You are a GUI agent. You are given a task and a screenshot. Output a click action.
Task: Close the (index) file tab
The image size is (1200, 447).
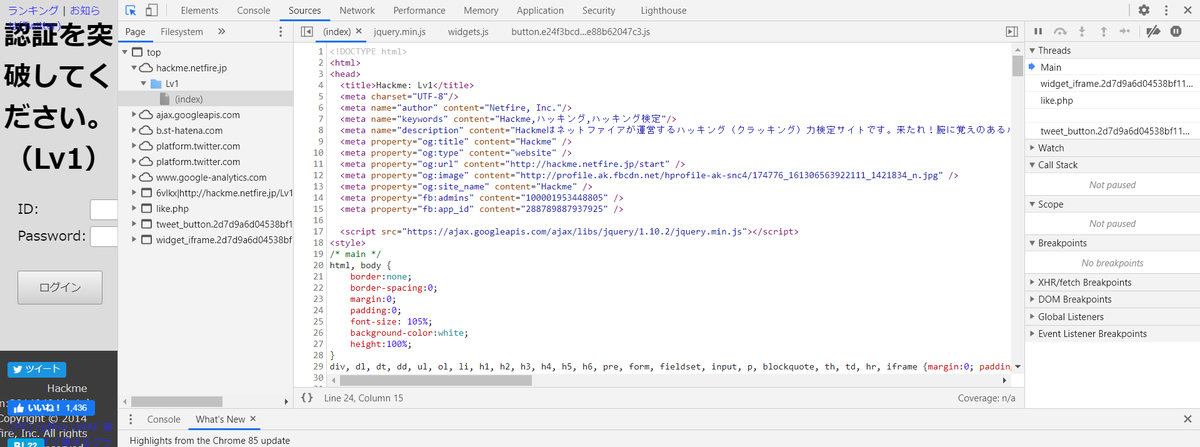358,31
